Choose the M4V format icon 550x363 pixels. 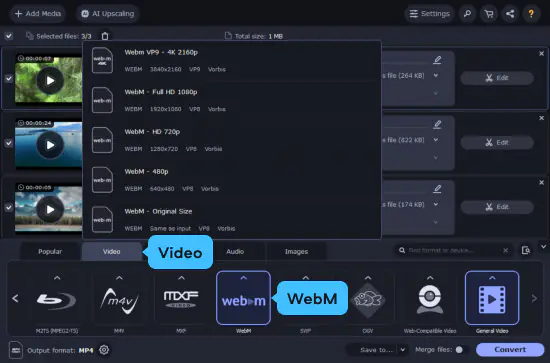pyautogui.click(x=119, y=300)
